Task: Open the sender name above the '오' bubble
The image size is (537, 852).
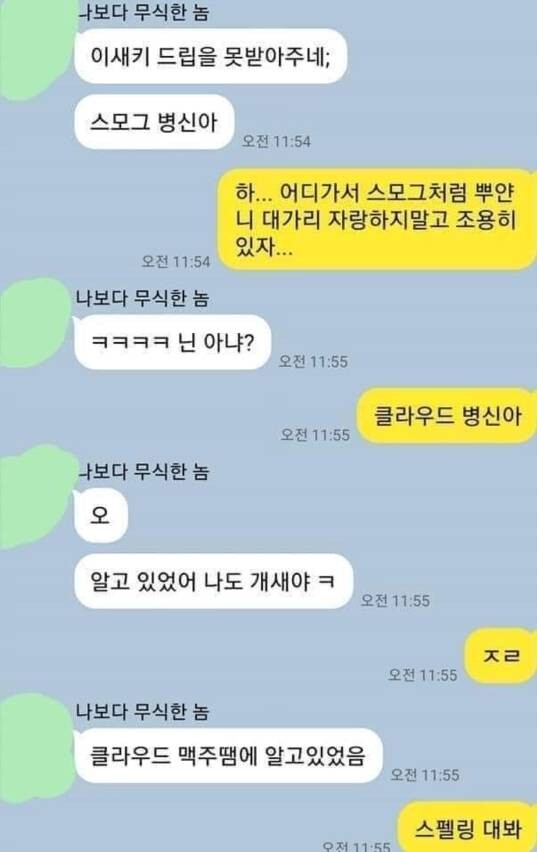Action: pyautogui.click(x=143, y=471)
